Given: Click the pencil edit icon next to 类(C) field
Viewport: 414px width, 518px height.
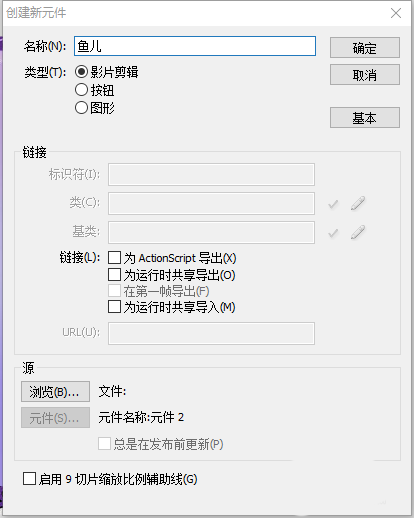Looking at the screenshot, I should tap(358, 203).
